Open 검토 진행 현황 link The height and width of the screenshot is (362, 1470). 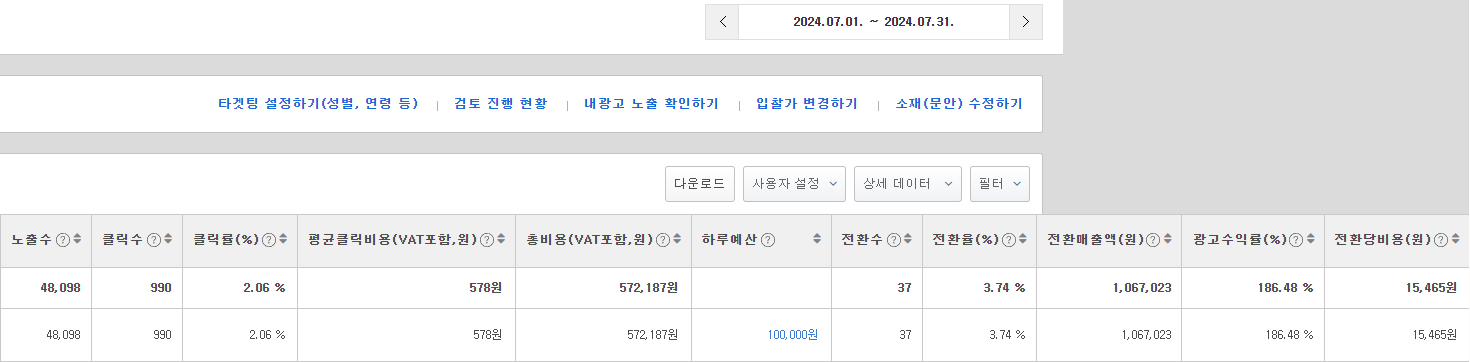(501, 104)
